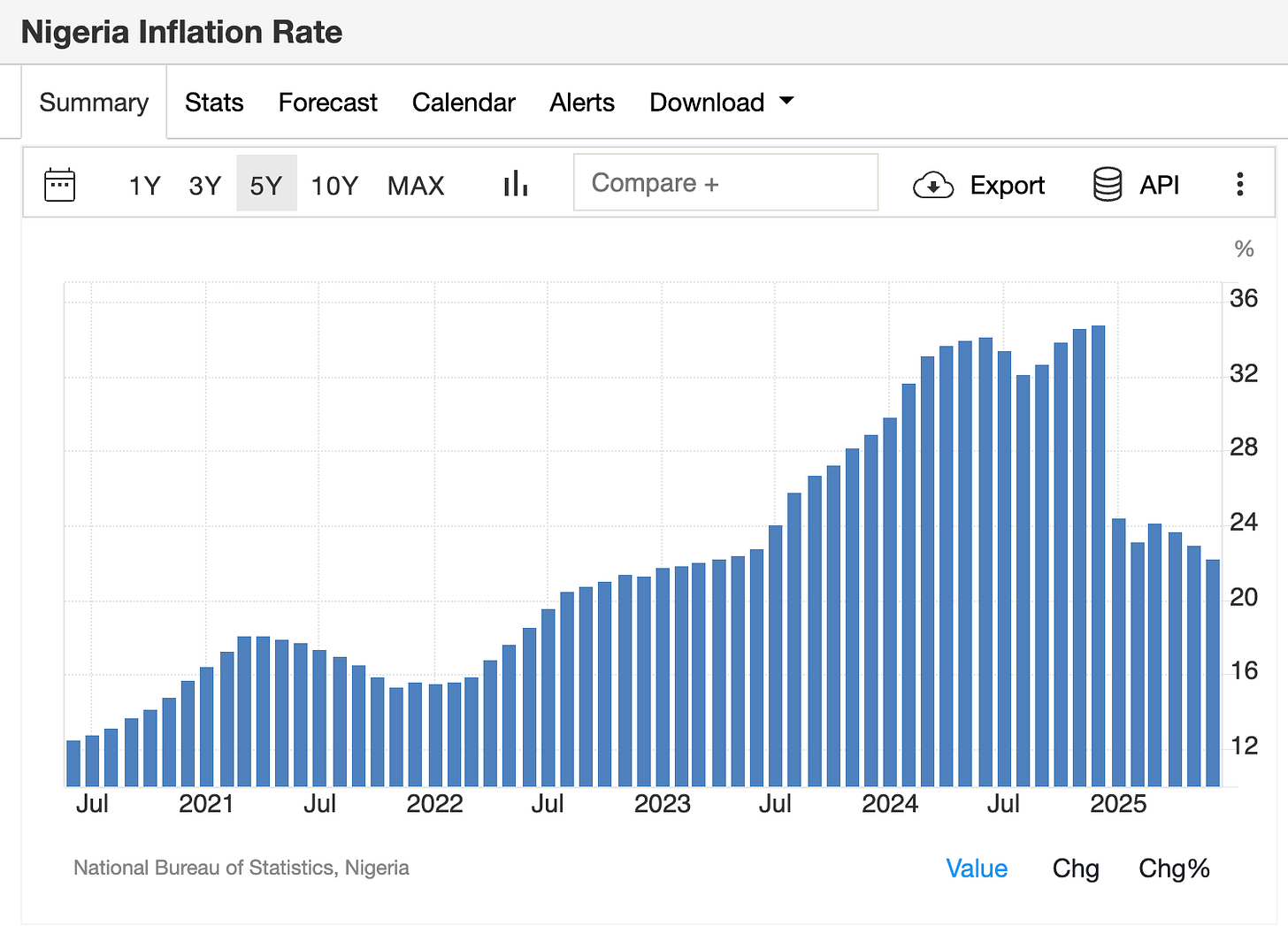1288x926 pixels.
Task: Click the API label
Action: (1160, 185)
